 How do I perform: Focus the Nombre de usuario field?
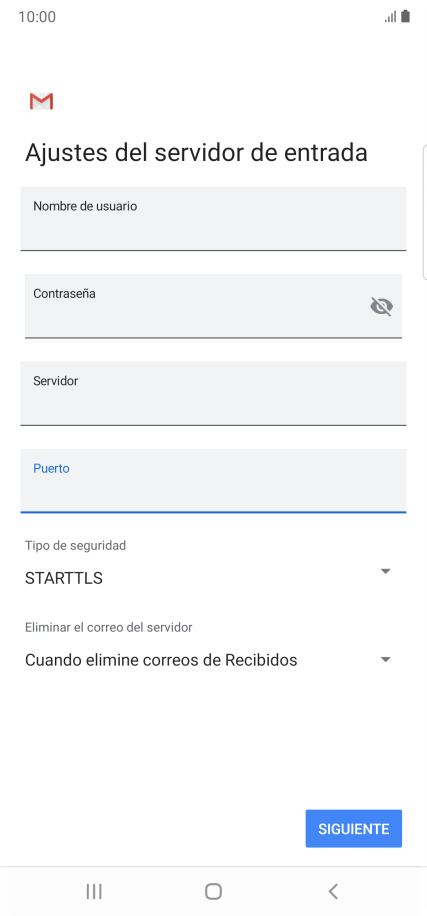(213, 218)
